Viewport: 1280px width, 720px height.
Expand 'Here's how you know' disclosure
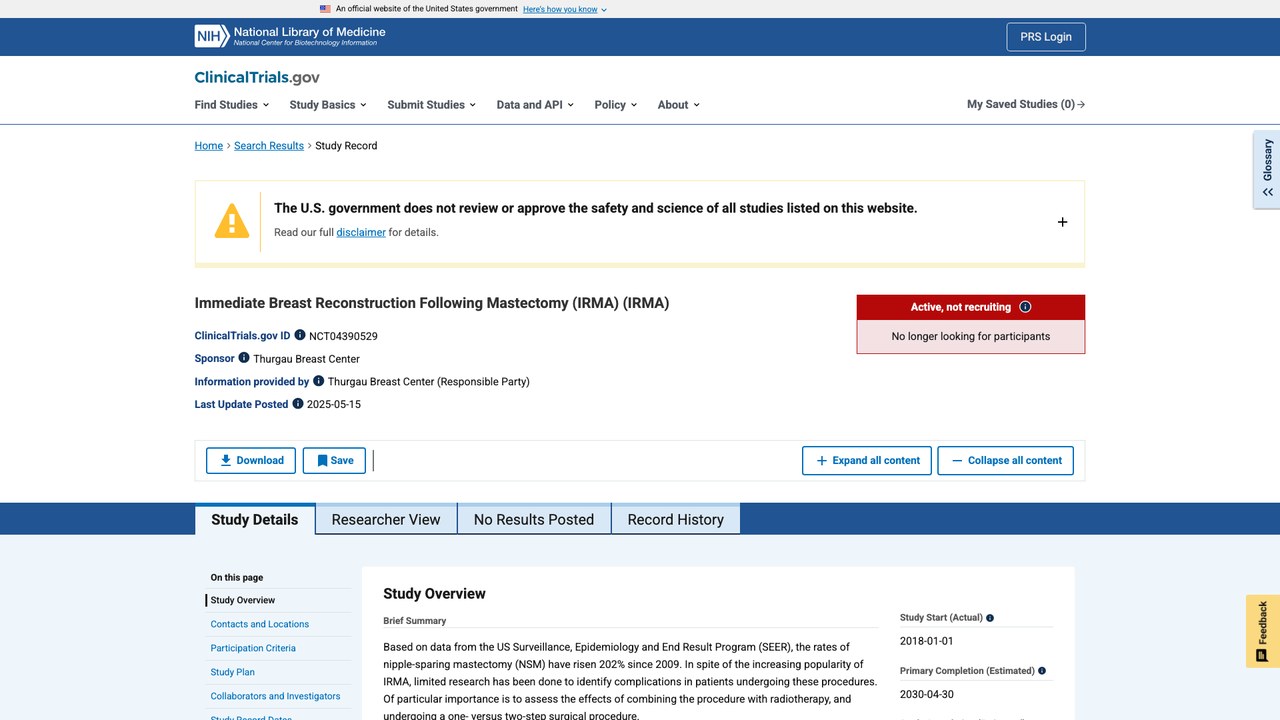pyautogui.click(x=565, y=9)
